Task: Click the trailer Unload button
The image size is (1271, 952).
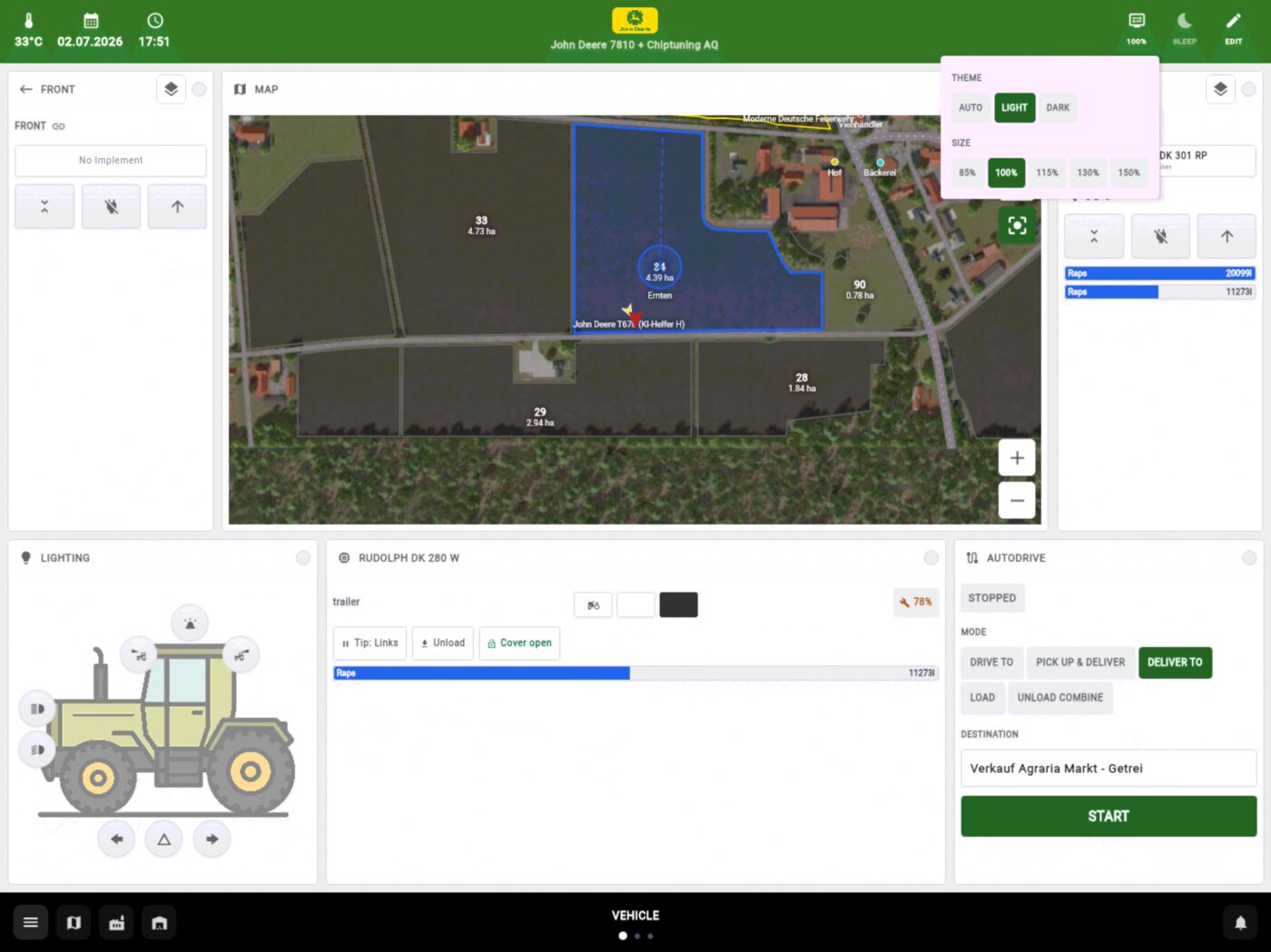Action: click(443, 643)
